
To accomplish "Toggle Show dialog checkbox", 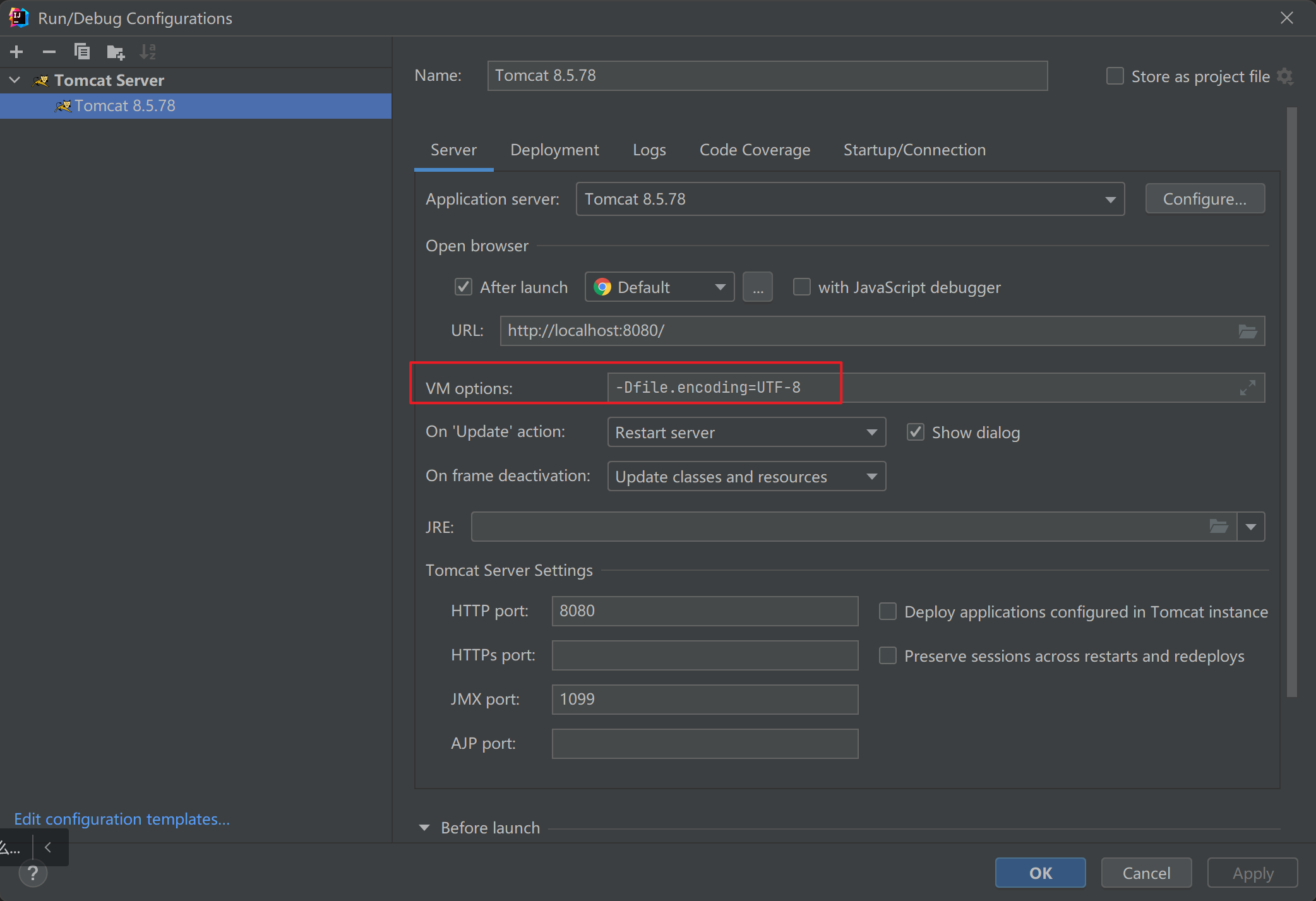I will coord(916,433).
